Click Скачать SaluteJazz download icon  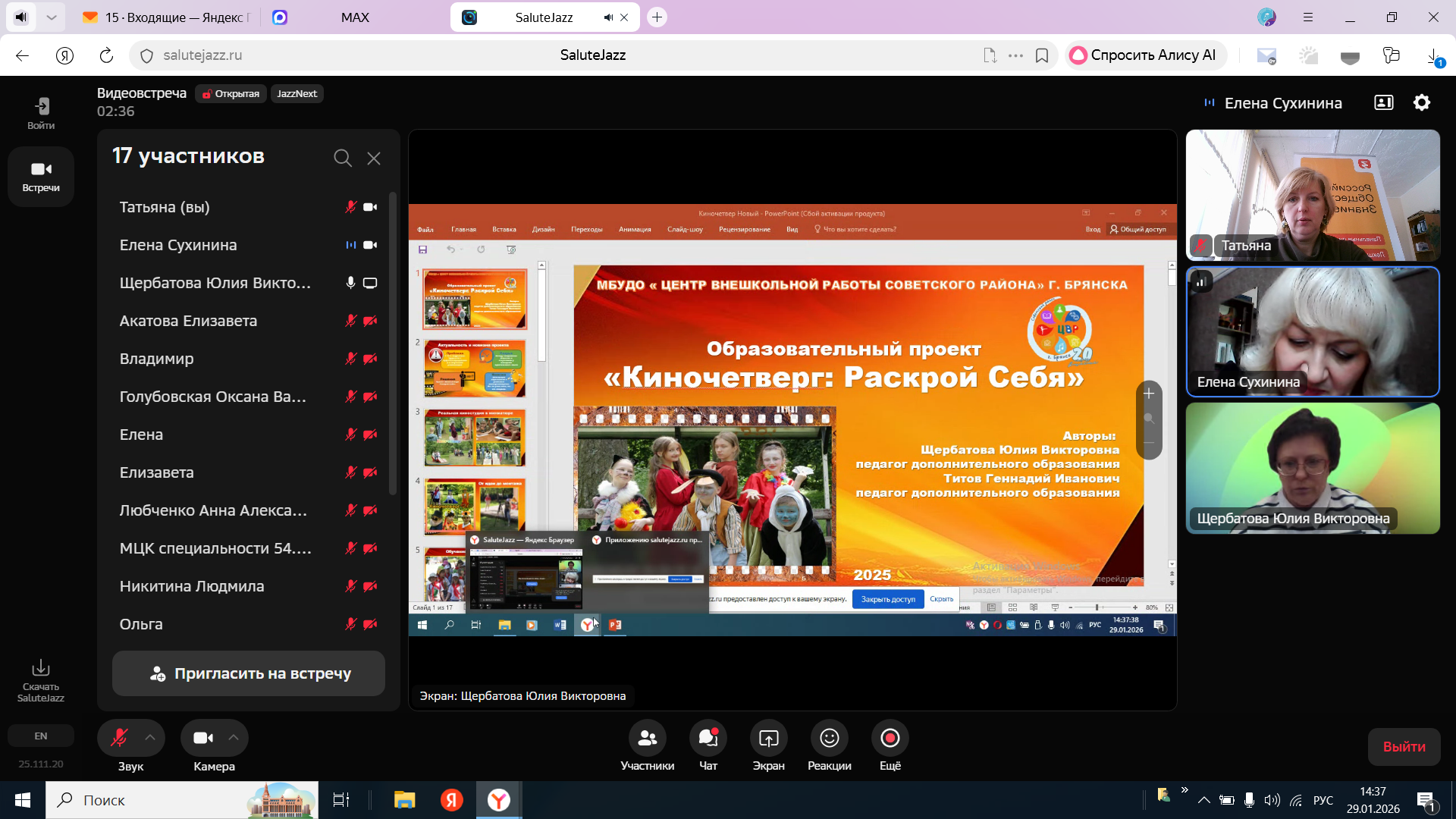point(41,668)
